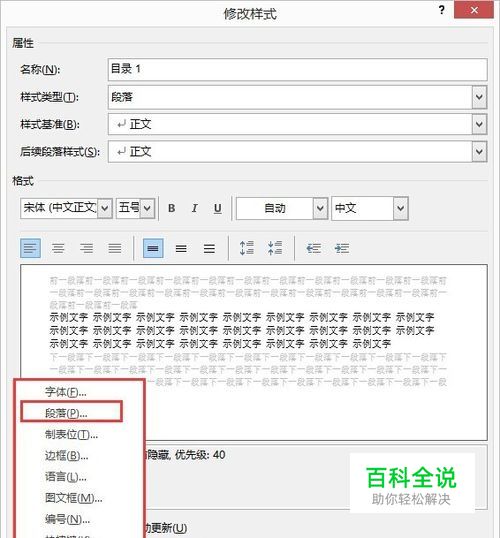Choose 制表位(T)... from format menu
This screenshot has height=538, width=500.
coord(71,434)
